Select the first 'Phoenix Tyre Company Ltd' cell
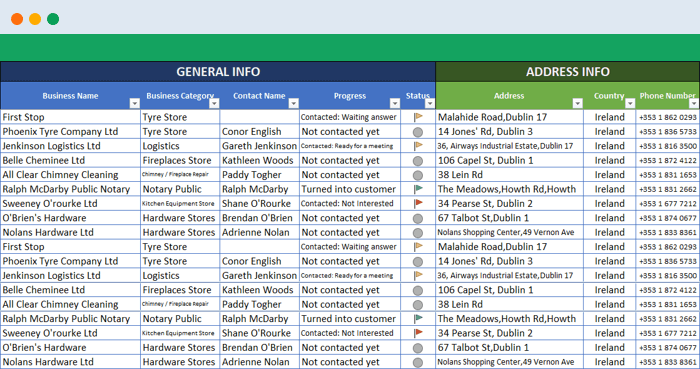 [x=70, y=132]
